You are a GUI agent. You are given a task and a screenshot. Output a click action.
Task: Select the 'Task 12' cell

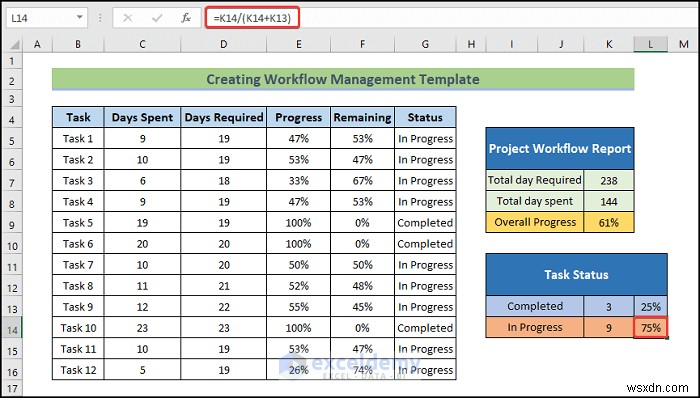click(x=78, y=370)
